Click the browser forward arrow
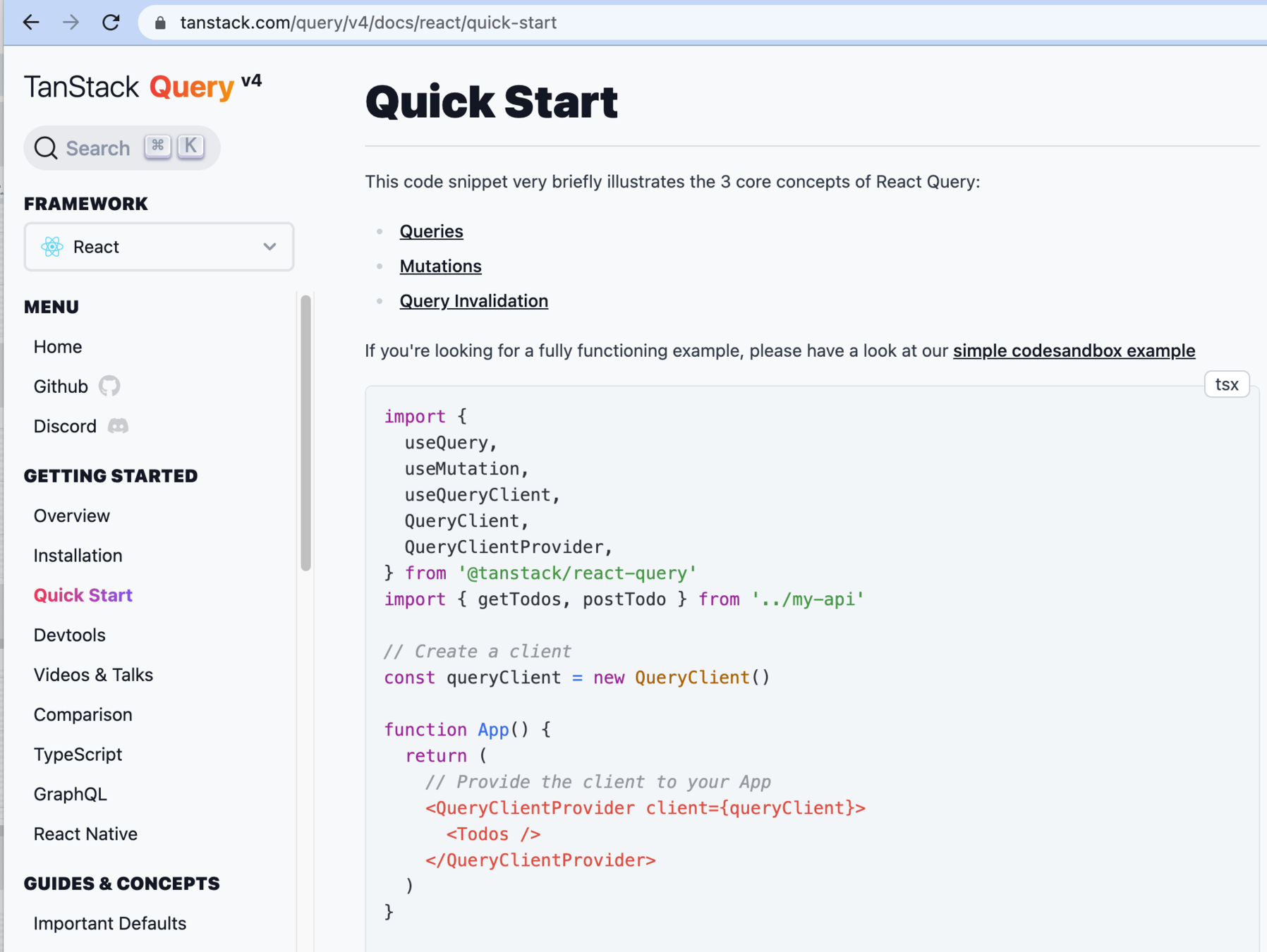Image resolution: width=1267 pixels, height=952 pixels. pos(71,23)
